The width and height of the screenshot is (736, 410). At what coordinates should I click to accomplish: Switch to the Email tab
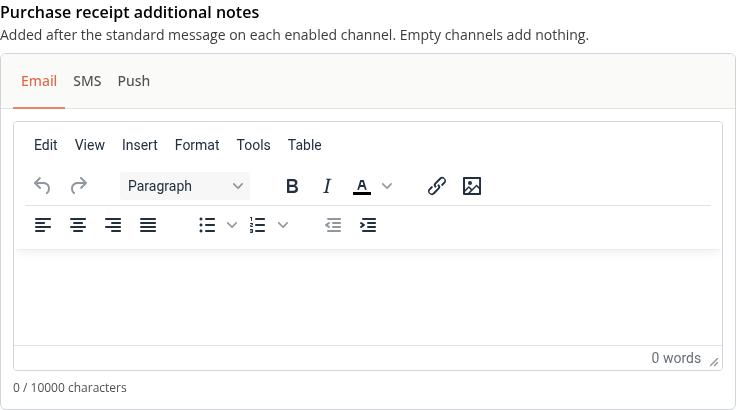pyautogui.click(x=39, y=81)
